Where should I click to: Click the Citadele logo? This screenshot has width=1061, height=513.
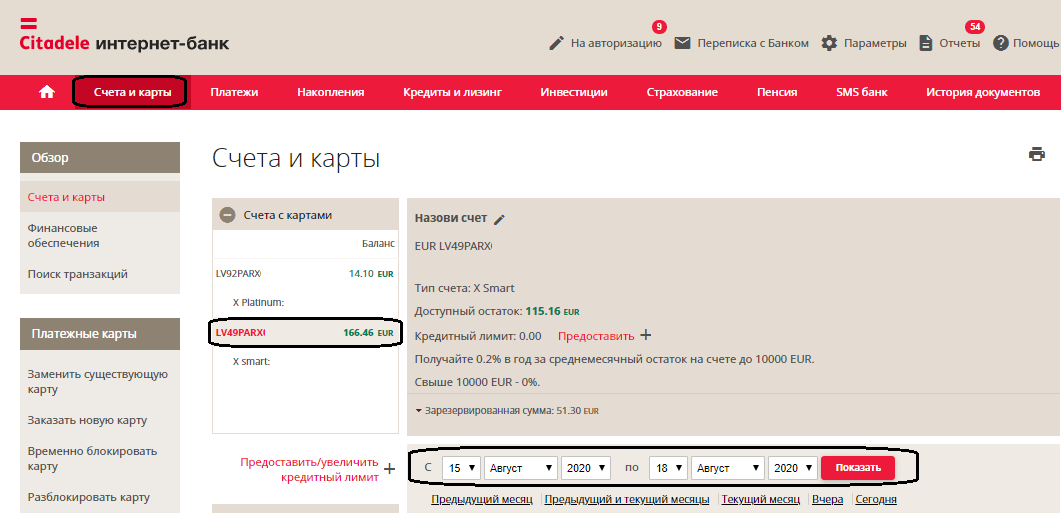[125, 35]
